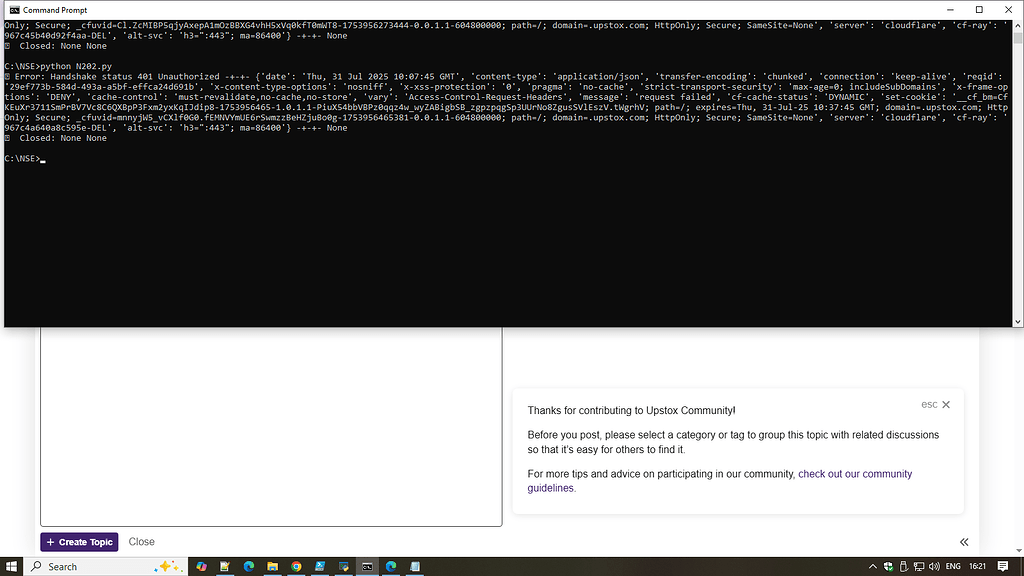Open Notepad++ from the taskbar
Viewport: 1024px width, 576px height.
pos(224,566)
